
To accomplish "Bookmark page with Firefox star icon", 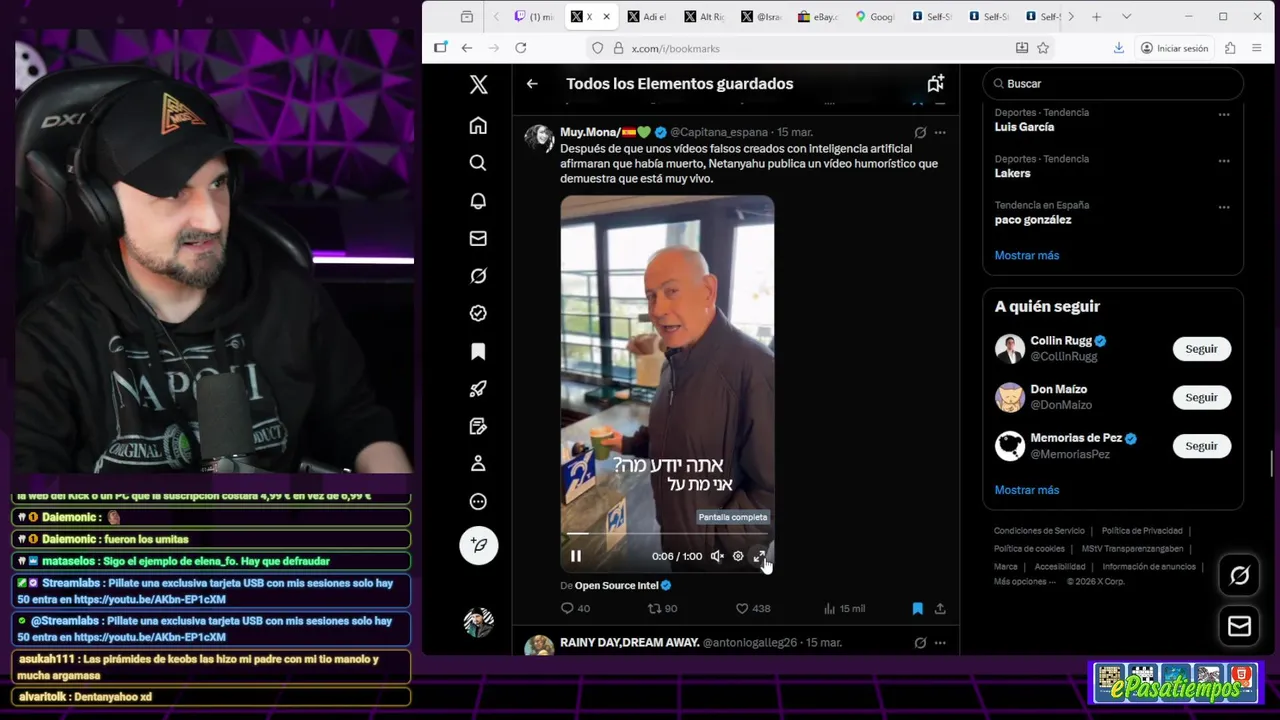I will (1043, 48).
